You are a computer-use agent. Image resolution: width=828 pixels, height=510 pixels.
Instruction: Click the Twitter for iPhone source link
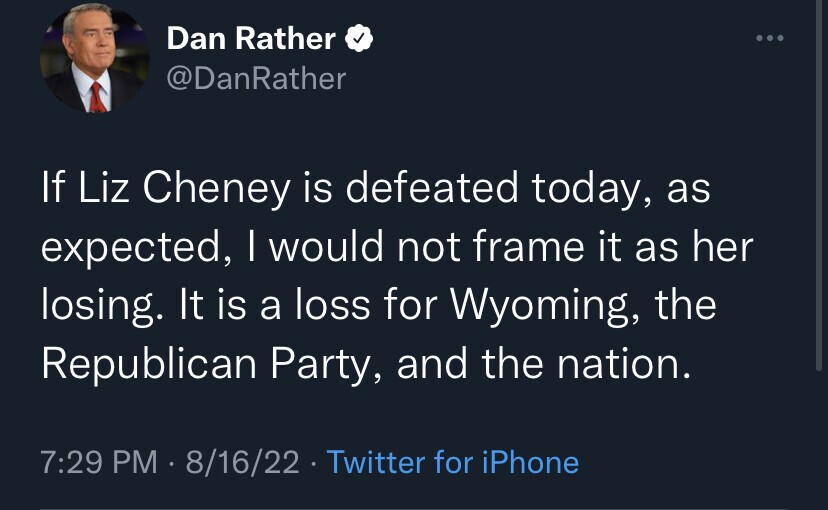pos(453,462)
